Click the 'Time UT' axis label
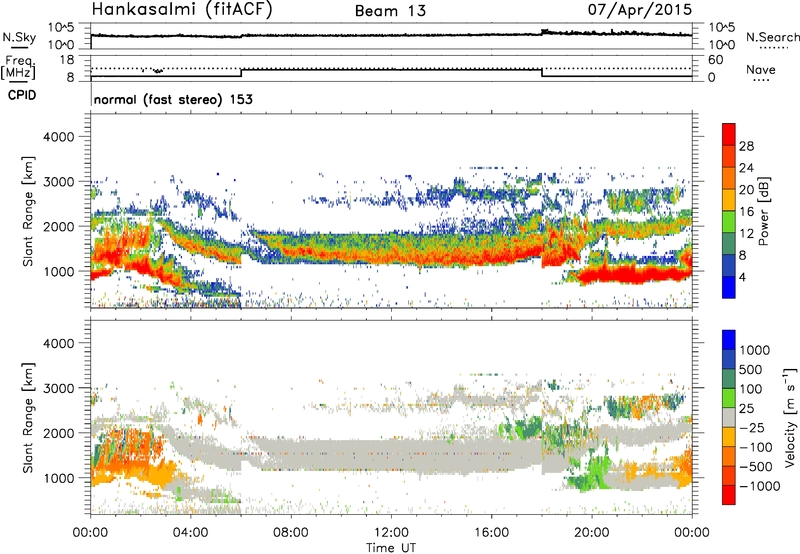 pyautogui.click(x=391, y=548)
